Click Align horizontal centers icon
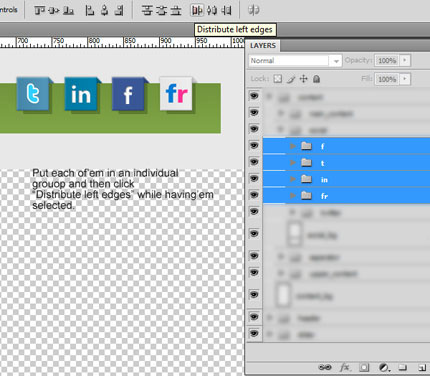Viewport: 430px width, 376px height. 104,11
